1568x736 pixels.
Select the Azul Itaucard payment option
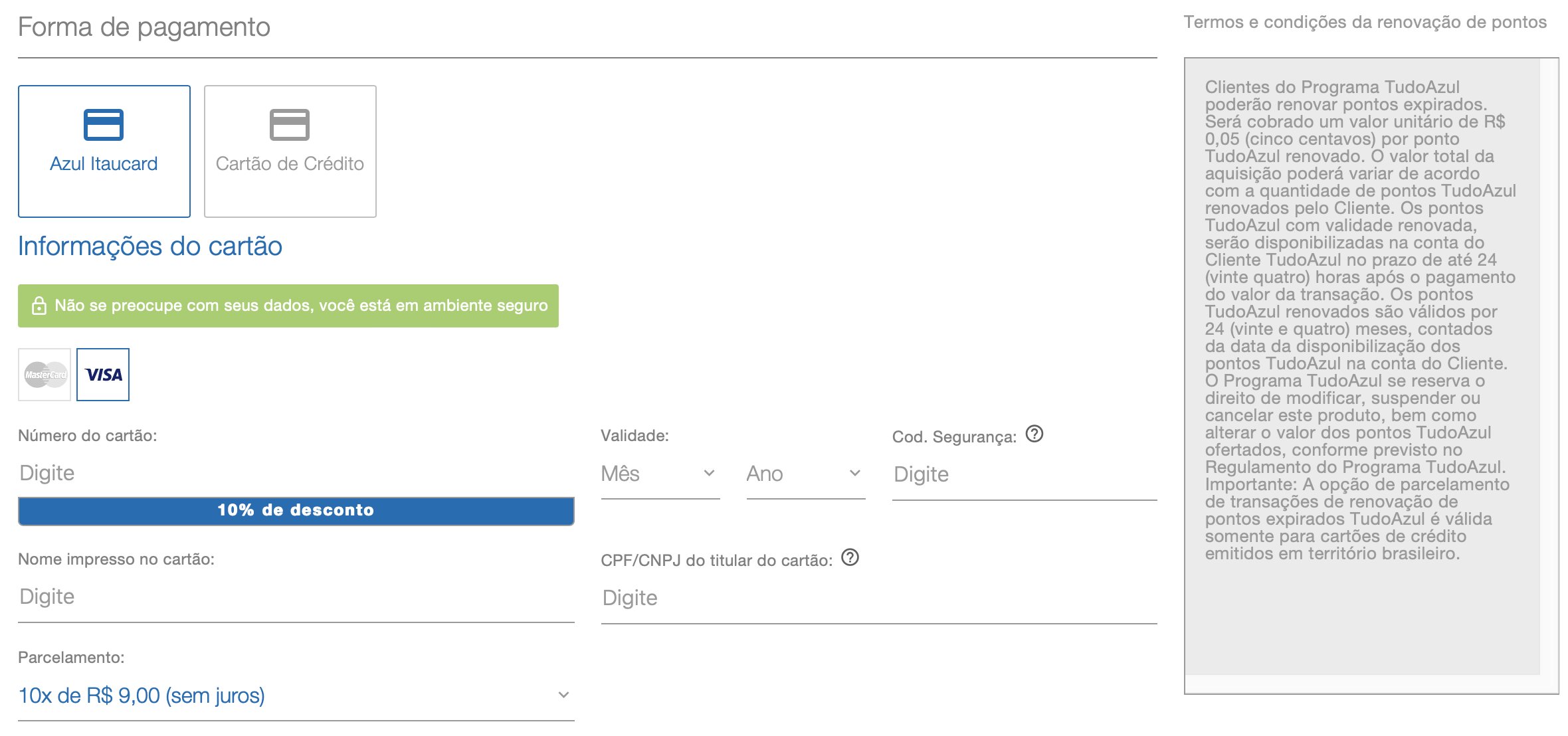pyautogui.click(x=104, y=151)
